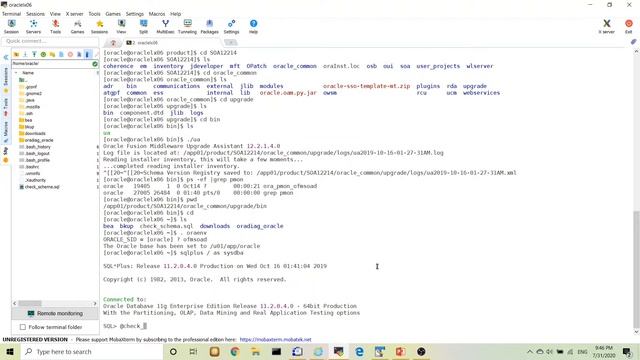
Task: Open the Task View taskbar icon
Action: point(193,351)
